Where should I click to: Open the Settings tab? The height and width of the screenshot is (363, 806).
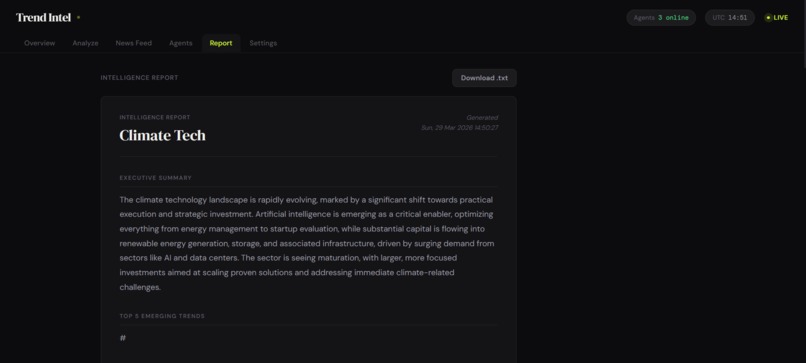pos(263,43)
